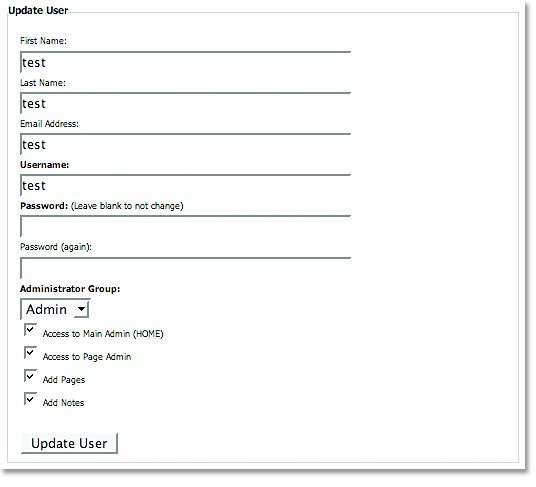
Task: Click the Update User fieldset heading
Action: pyautogui.click(x=38, y=11)
